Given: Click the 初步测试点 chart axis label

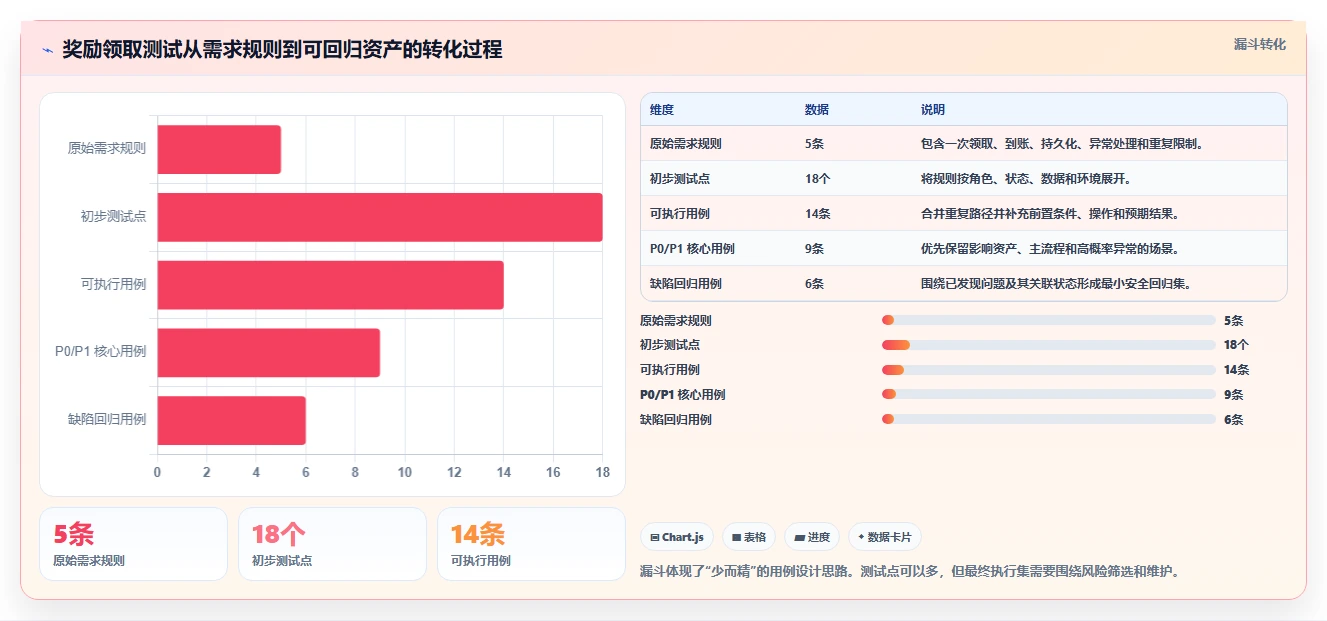Looking at the screenshot, I should [113, 217].
